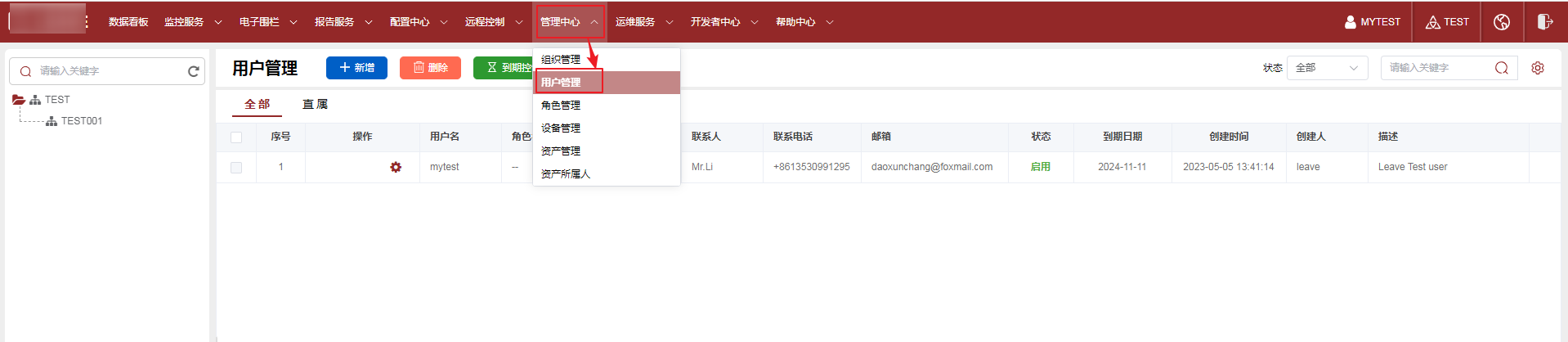Select 角色管理 from the dropdown menu
The width and height of the screenshot is (1568, 342).
(561, 106)
